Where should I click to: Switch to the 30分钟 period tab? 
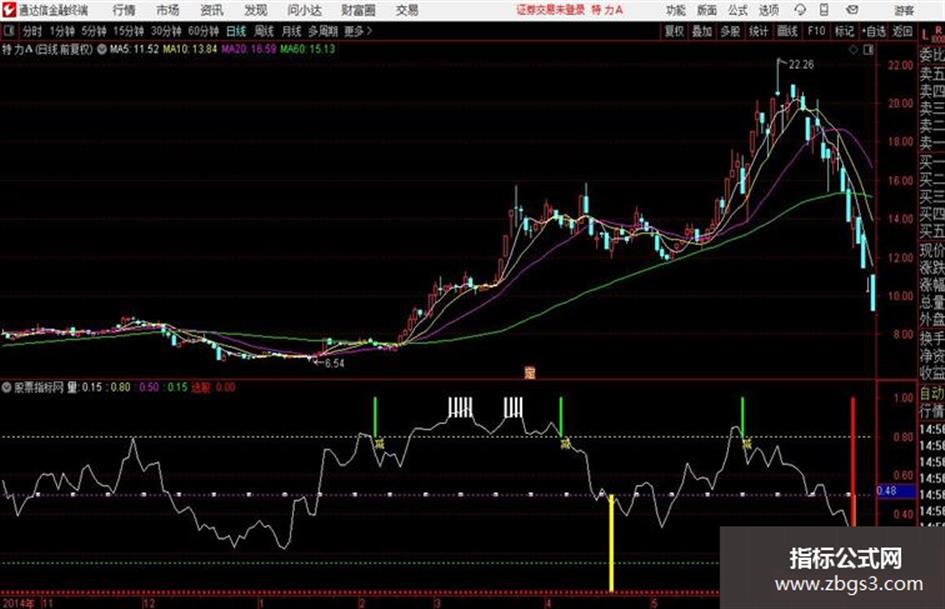click(x=166, y=31)
